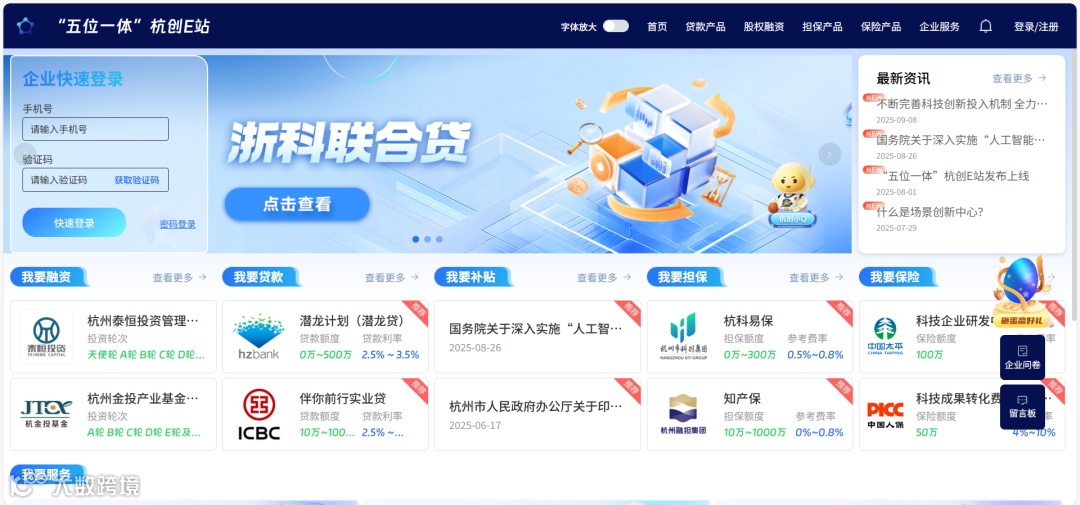The image size is (1080, 505).
Task: Click the hzbank logo
Action: coord(258,337)
